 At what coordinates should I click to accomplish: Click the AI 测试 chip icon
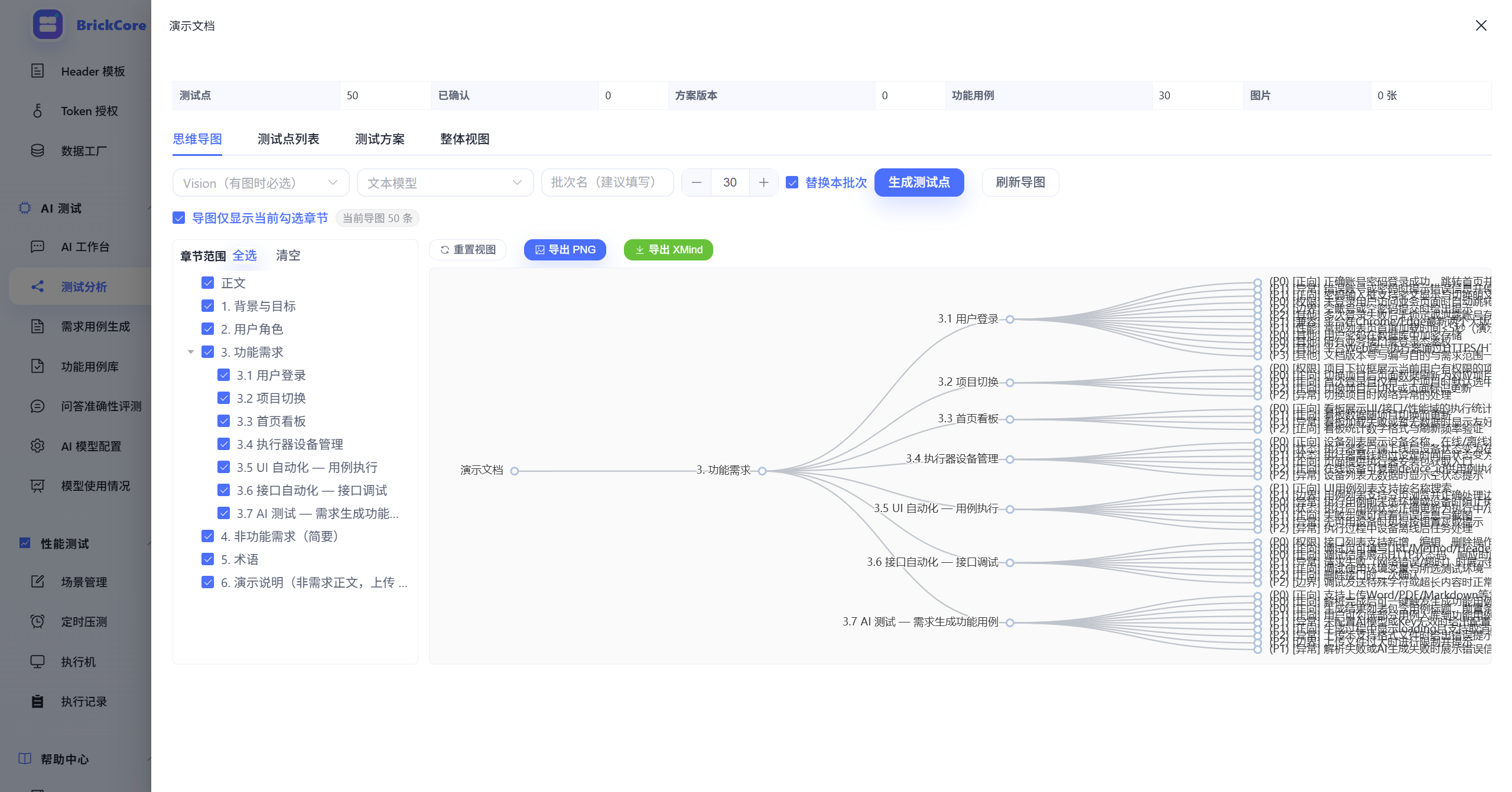click(25, 208)
